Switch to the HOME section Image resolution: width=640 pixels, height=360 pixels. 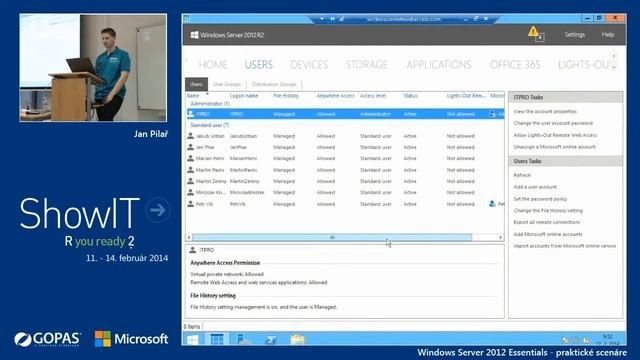213,64
